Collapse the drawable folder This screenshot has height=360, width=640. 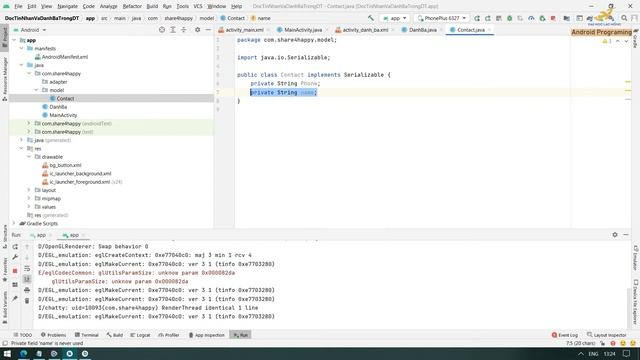coord(29,157)
